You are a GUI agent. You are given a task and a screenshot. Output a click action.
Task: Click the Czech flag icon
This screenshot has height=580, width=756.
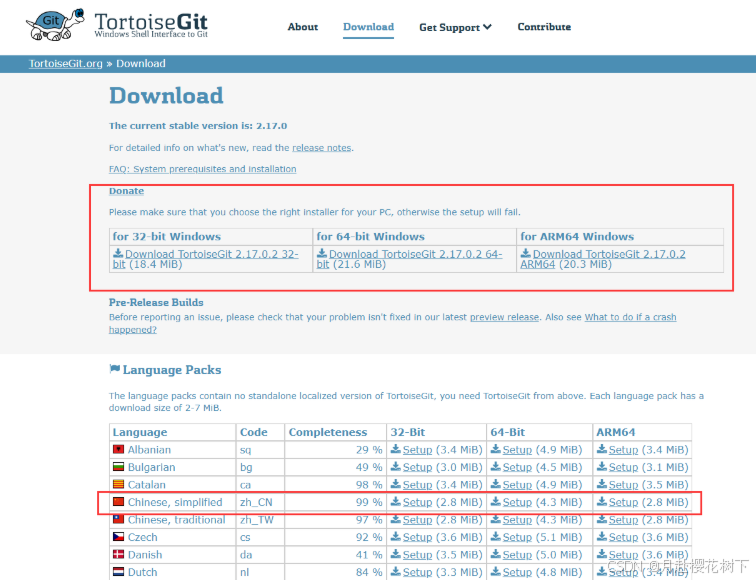pos(118,537)
